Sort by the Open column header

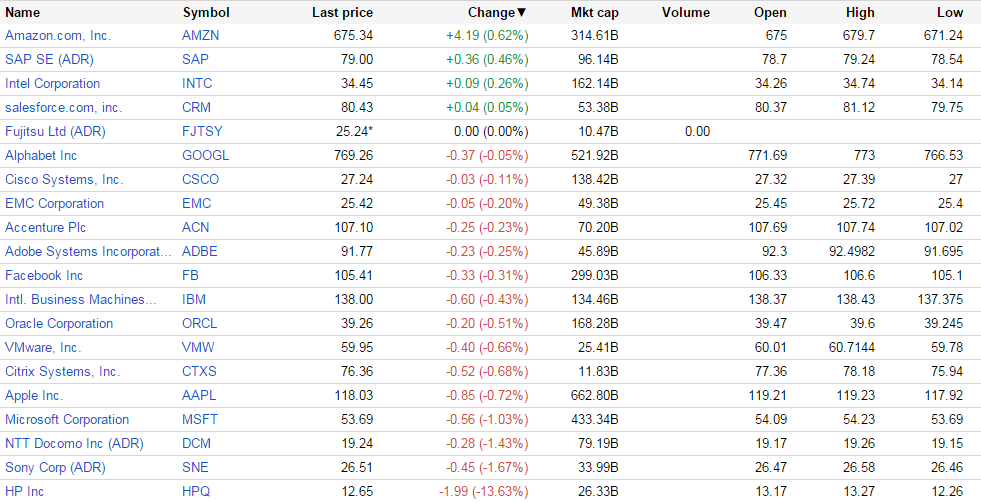770,13
